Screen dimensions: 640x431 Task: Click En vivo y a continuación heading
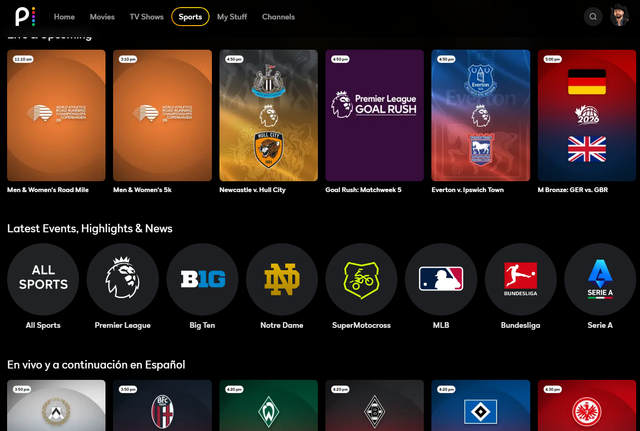point(96,365)
